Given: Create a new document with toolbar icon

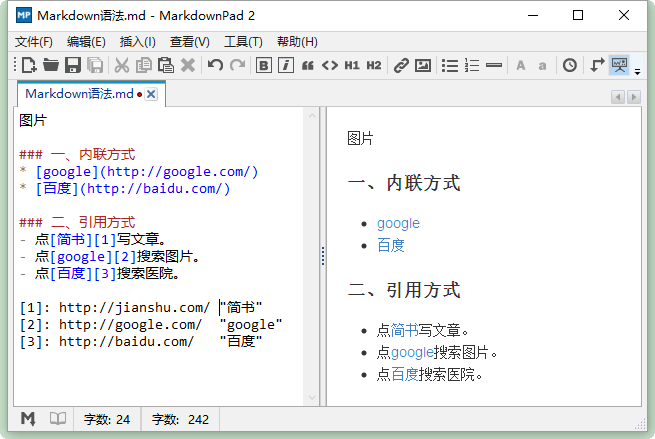Looking at the screenshot, I should coord(29,65).
